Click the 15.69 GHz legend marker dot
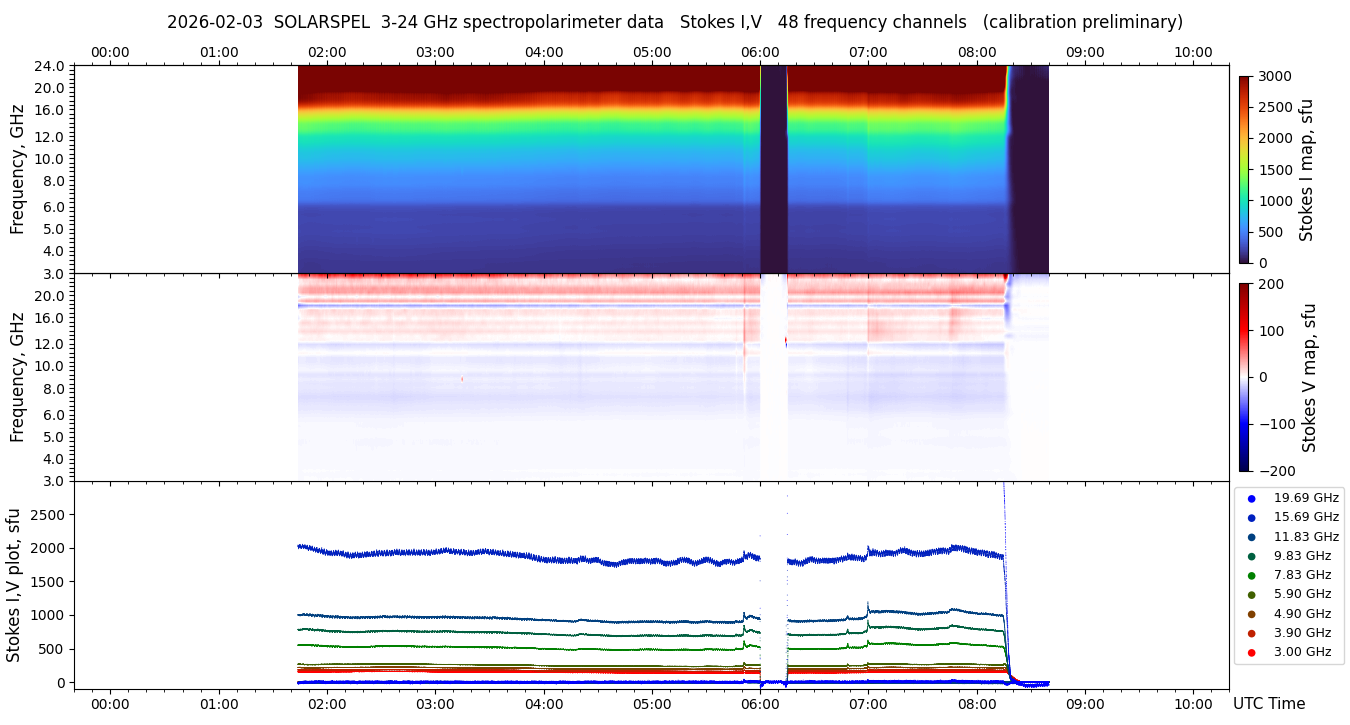This screenshot has height=725, width=1350. pos(1251,517)
